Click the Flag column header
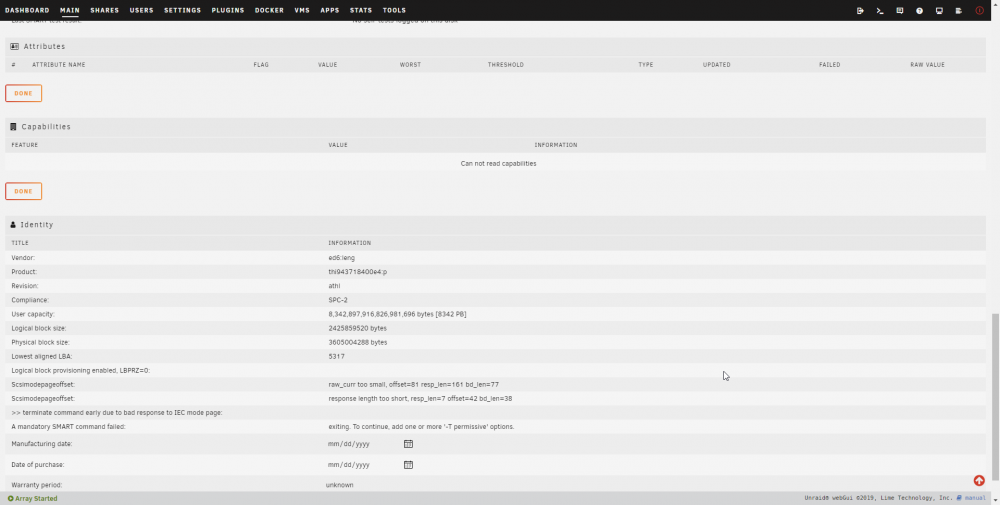The height and width of the screenshot is (505, 1000). tap(261, 65)
